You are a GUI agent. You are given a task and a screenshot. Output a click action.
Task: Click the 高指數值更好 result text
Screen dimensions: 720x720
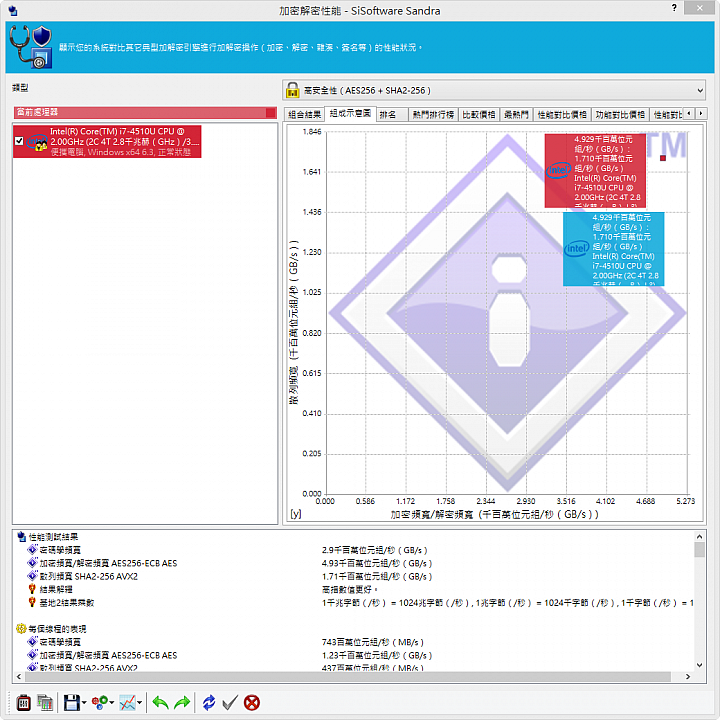click(x=349, y=589)
